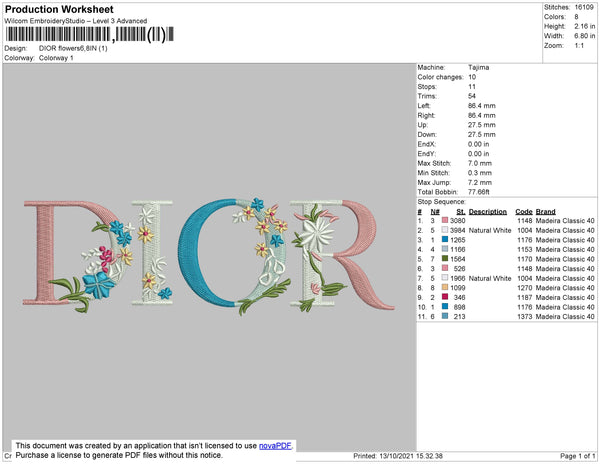Click the design name DIOR flowers6,8IN (1)
Screen dimensions: 600x464
click(73, 48)
